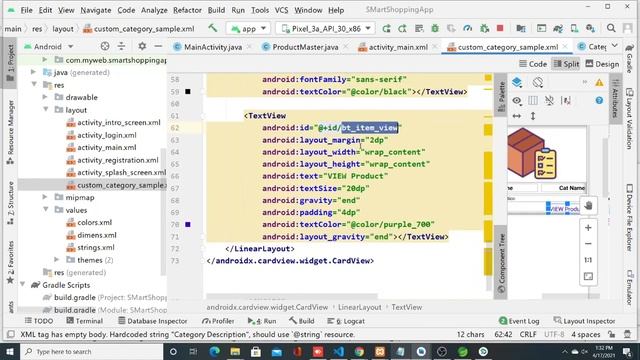Switch editor to Split view

coord(566,64)
